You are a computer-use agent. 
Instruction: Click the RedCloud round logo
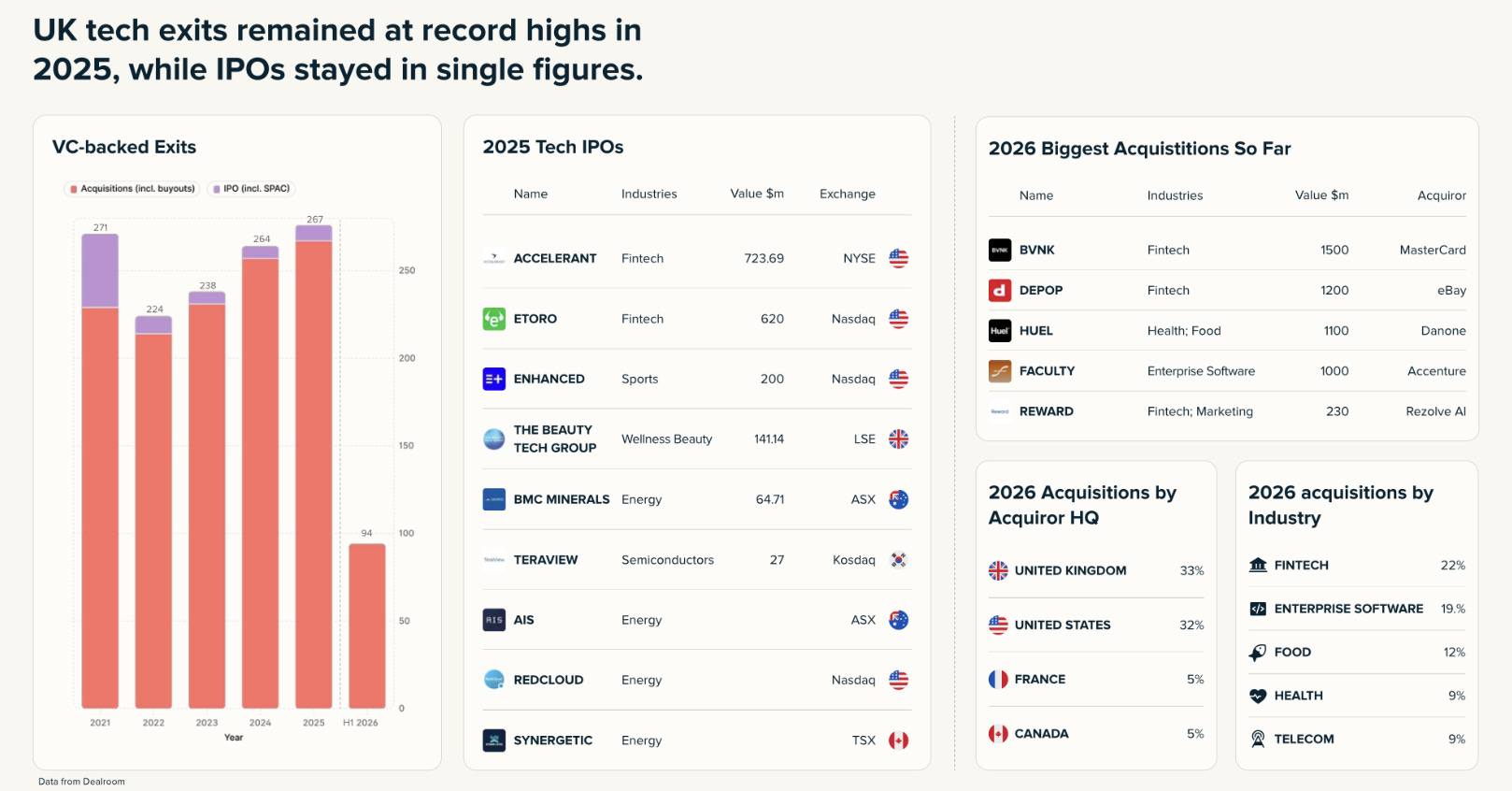[x=493, y=680]
